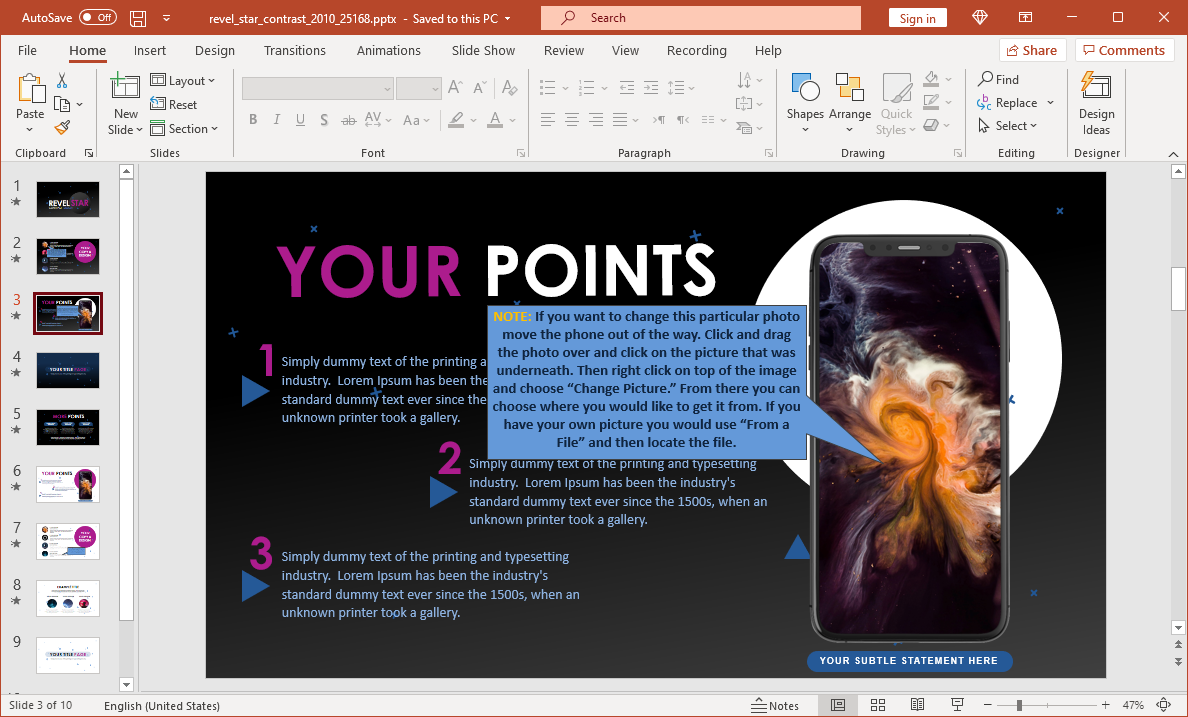Click the Cut scissors icon
The height and width of the screenshot is (717, 1188).
(x=62, y=81)
